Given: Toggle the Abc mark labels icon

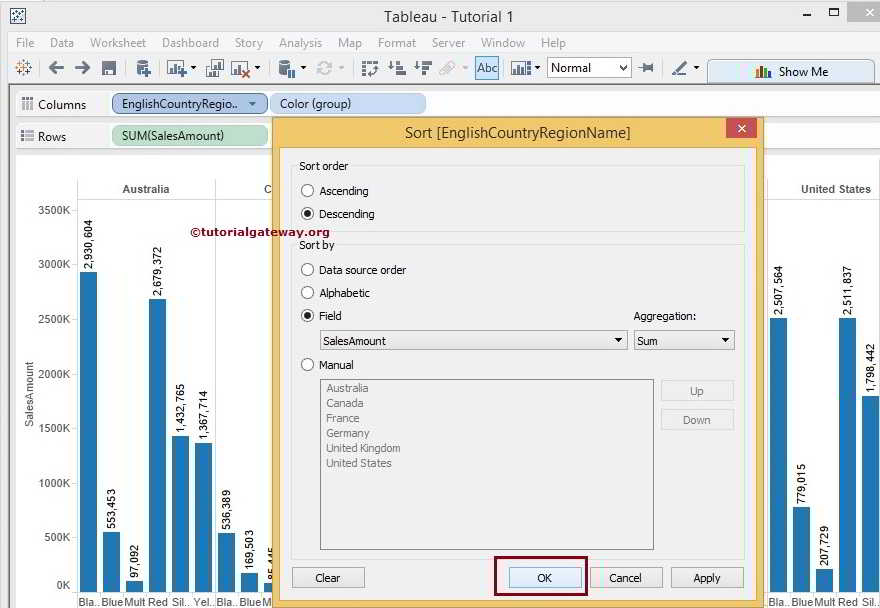Looking at the screenshot, I should click(487, 68).
